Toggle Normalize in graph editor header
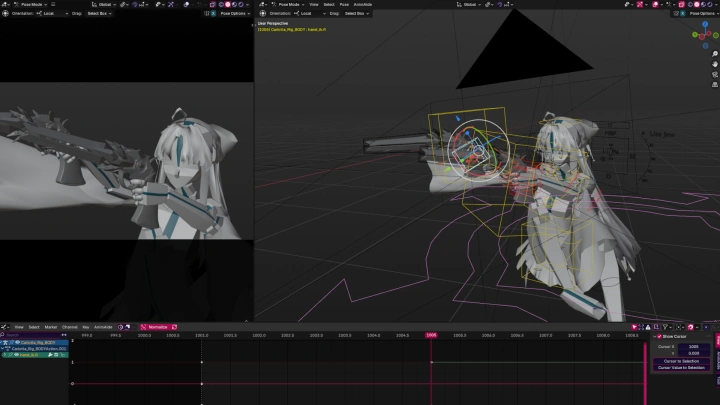 point(158,327)
